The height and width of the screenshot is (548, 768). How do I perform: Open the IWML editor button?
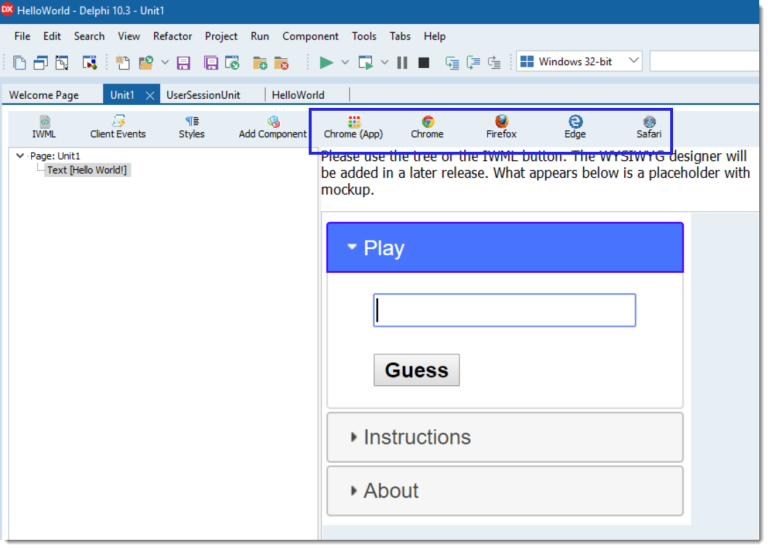[x=44, y=127]
